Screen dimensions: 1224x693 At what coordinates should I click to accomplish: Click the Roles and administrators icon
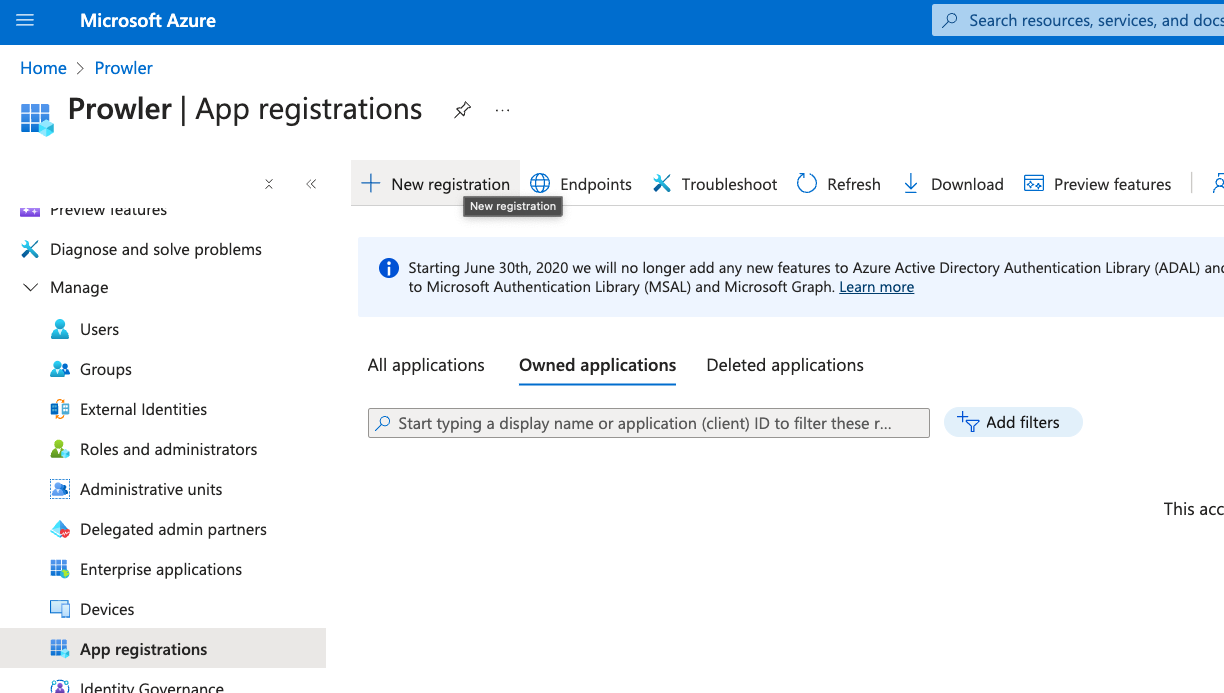point(60,449)
